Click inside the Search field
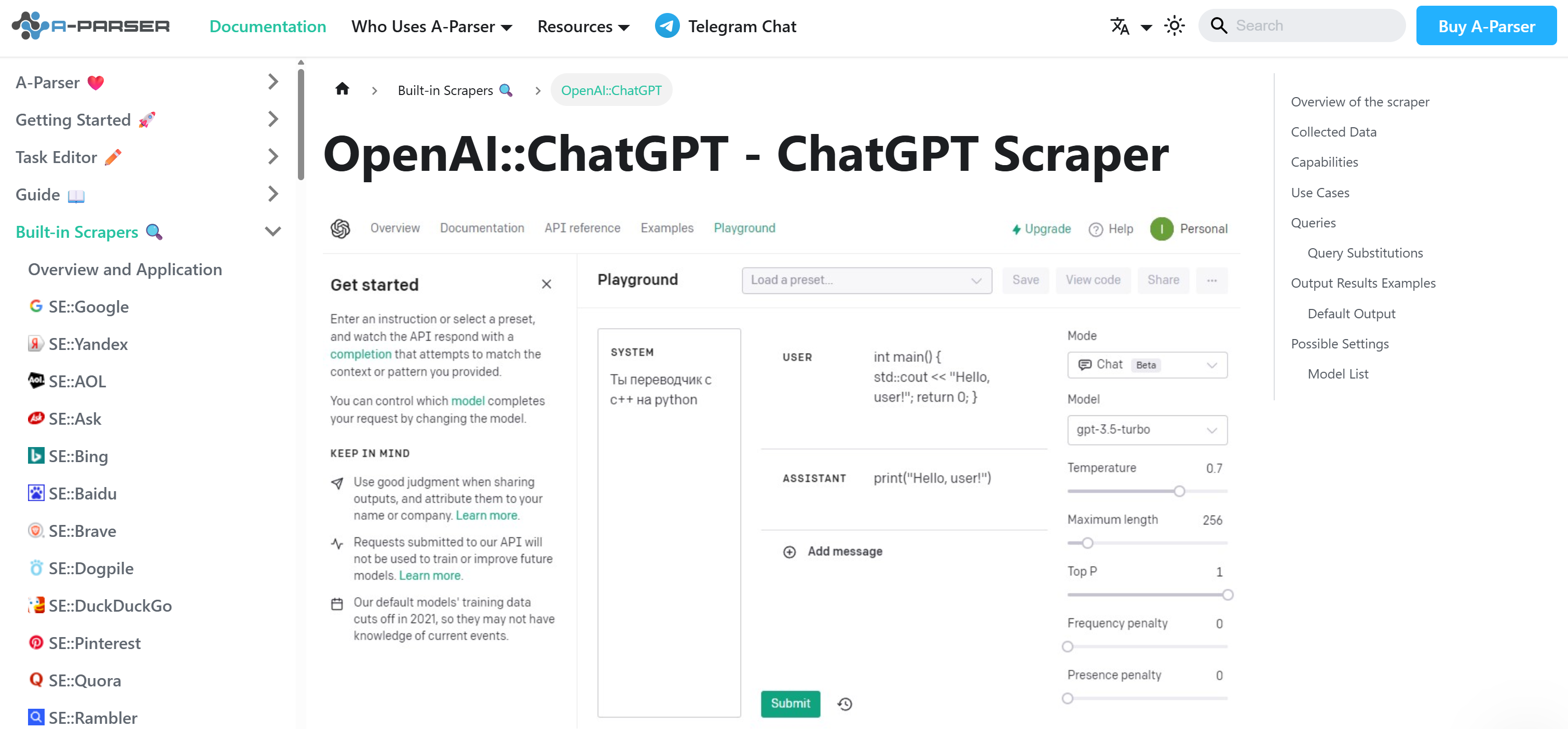The image size is (1568, 729). point(1303,25)
